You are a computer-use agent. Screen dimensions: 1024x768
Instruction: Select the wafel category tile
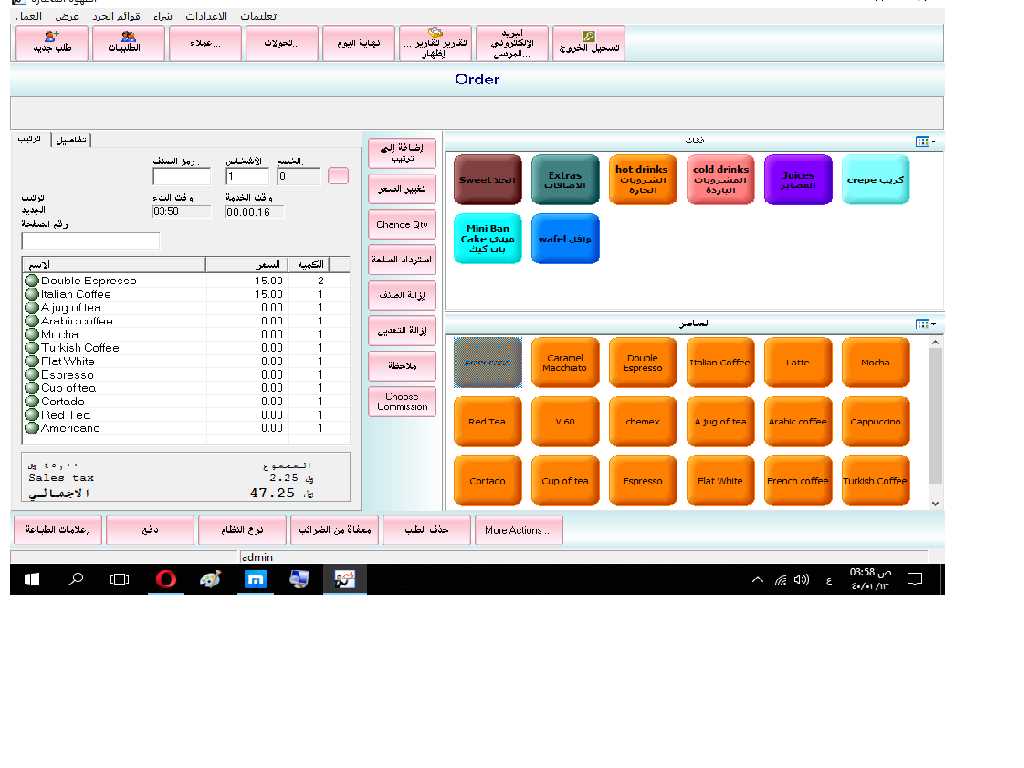coord(565,238)
